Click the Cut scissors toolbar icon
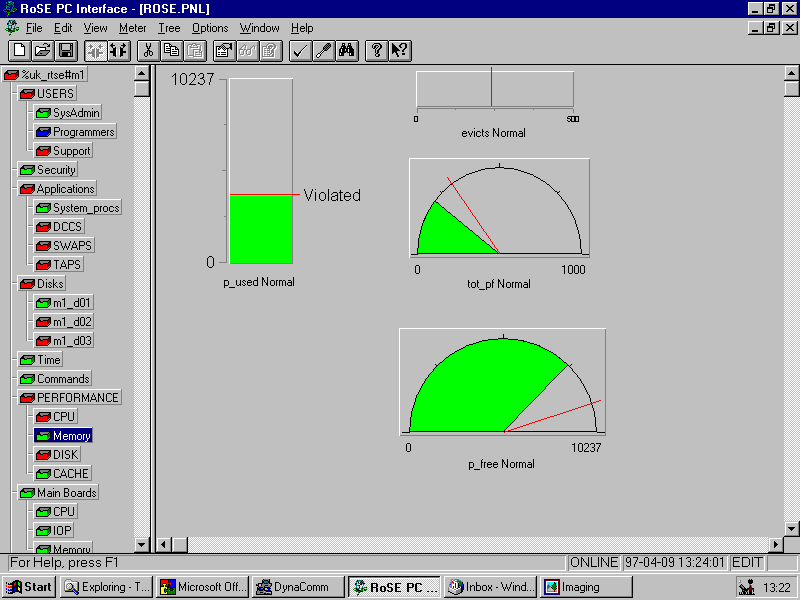800x600 pixels. pos(148,50)
